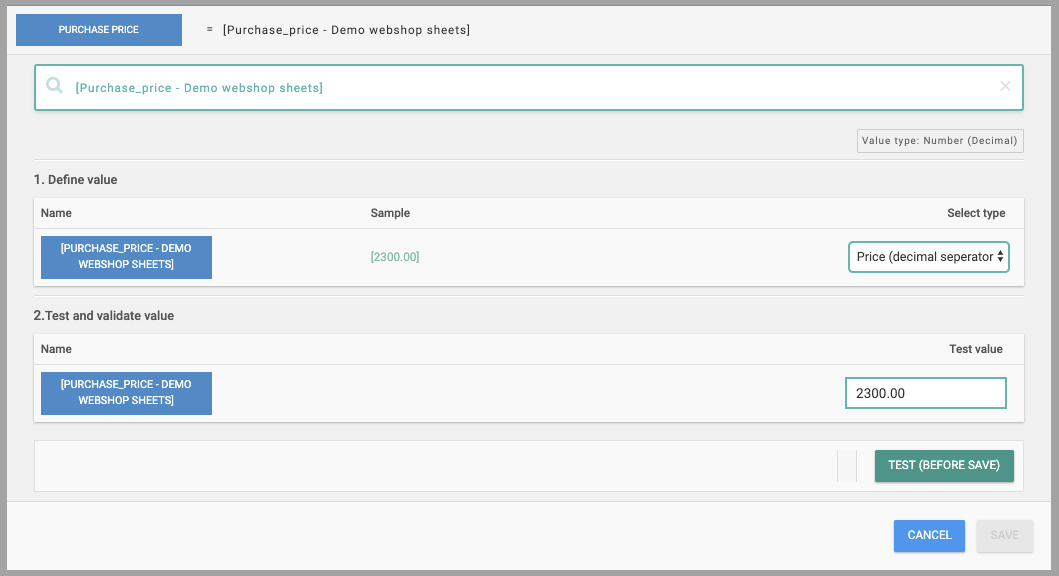
Task: Click the 'Sample' column header
Action: coord(390,213)
